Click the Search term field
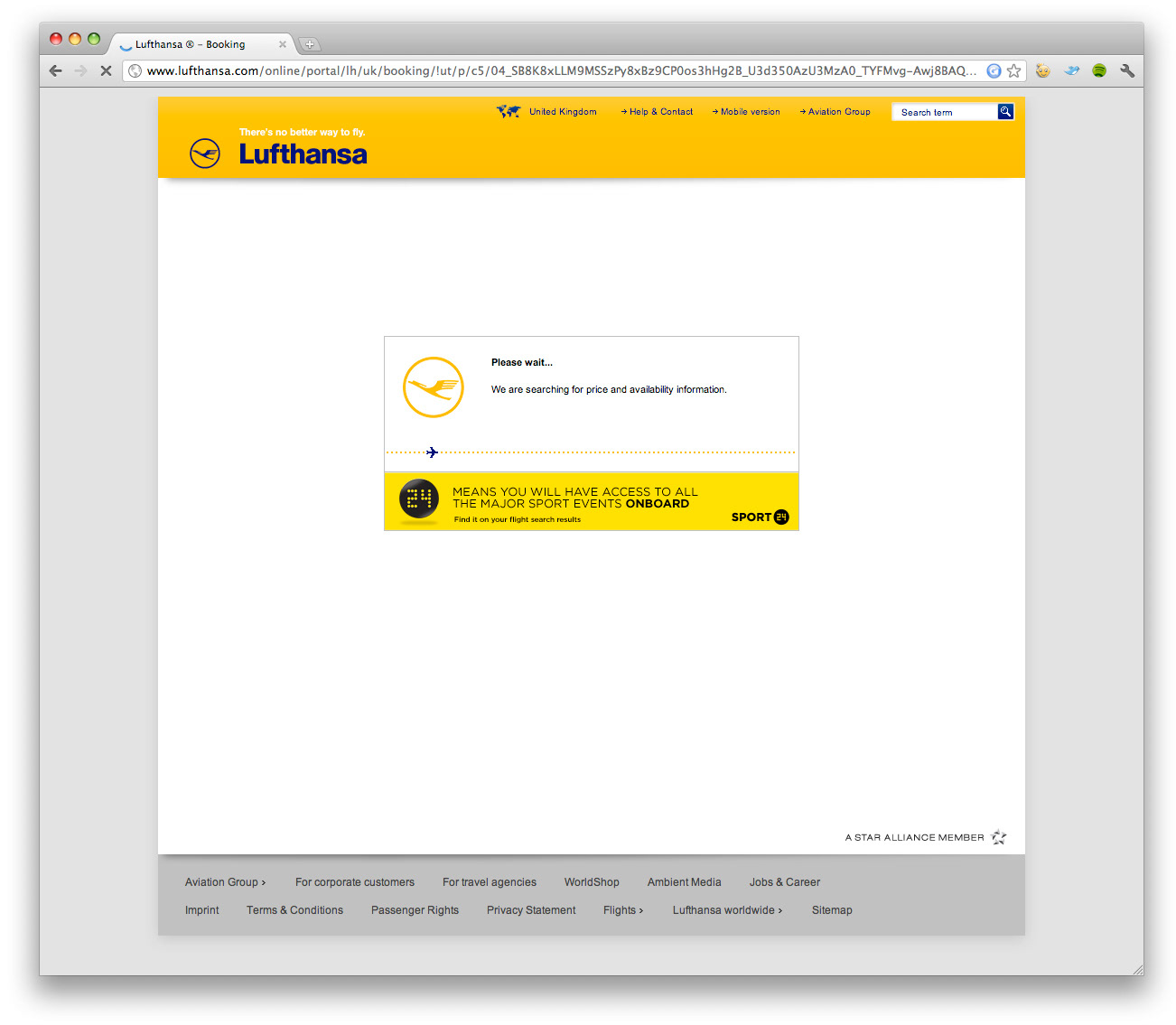This screenshot has width=1176, height=1025. tap(945, 112)
